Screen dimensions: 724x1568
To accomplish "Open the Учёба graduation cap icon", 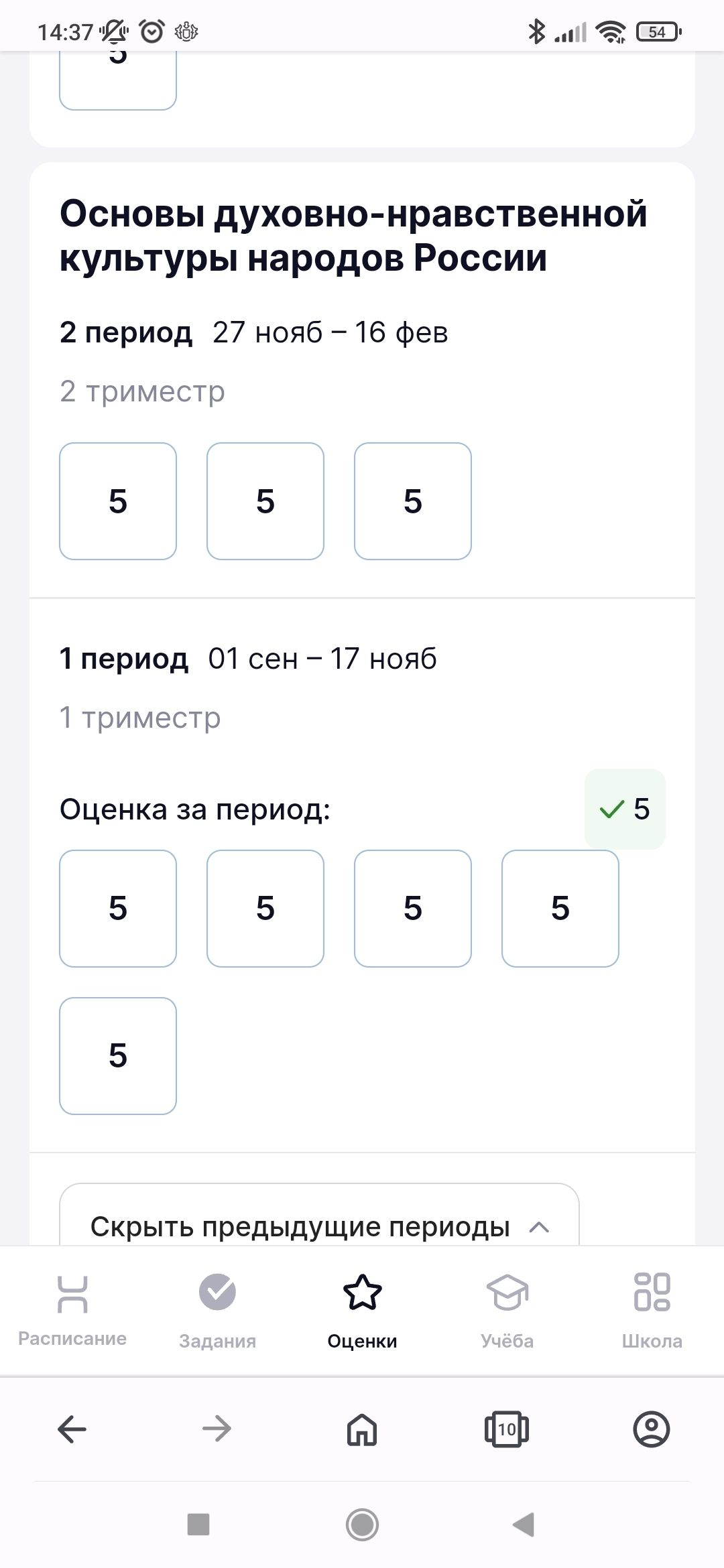I will (x=507, y=1292).
